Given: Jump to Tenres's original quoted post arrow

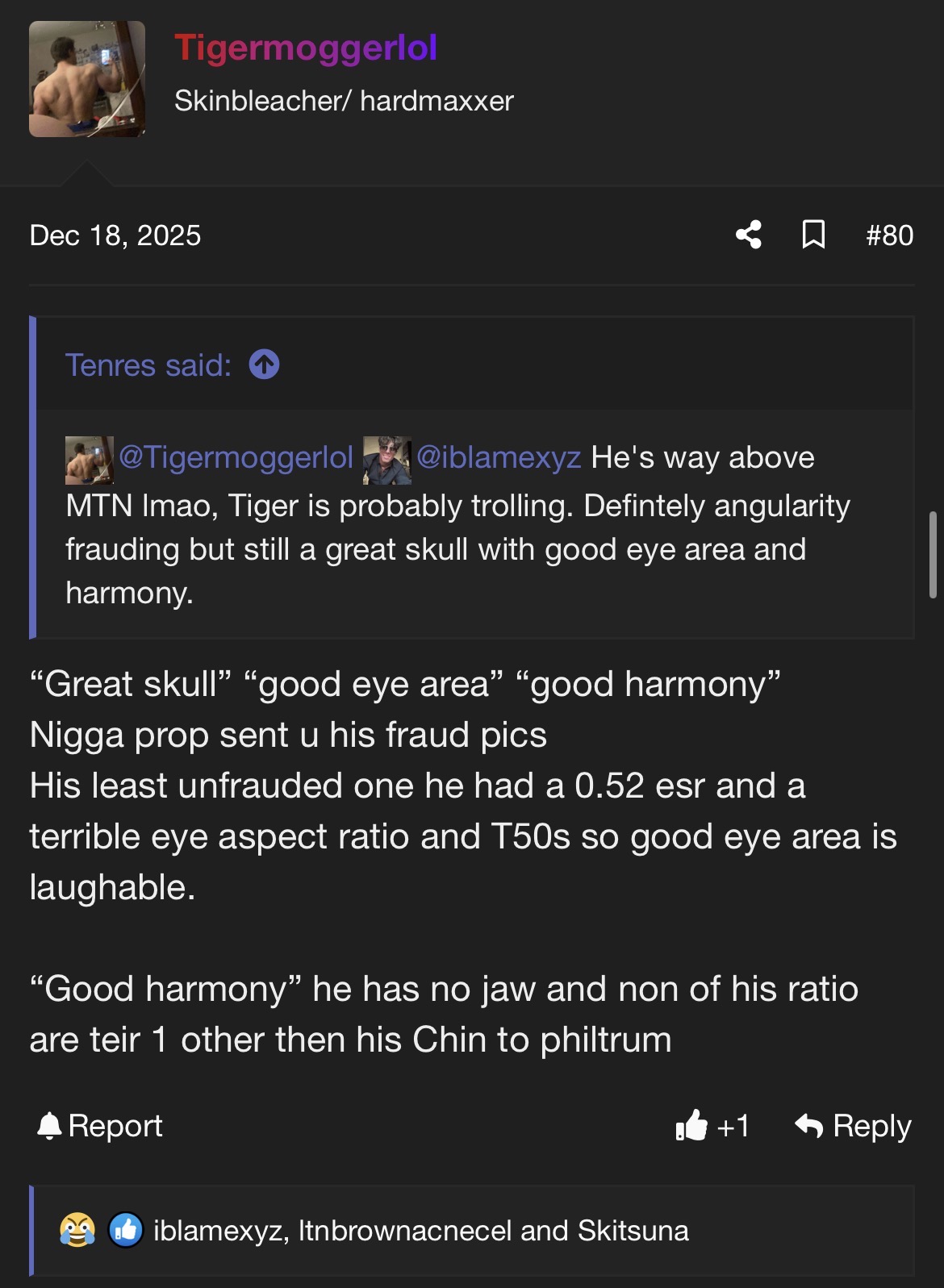Looking at the screenshot, I should point(264,365).
